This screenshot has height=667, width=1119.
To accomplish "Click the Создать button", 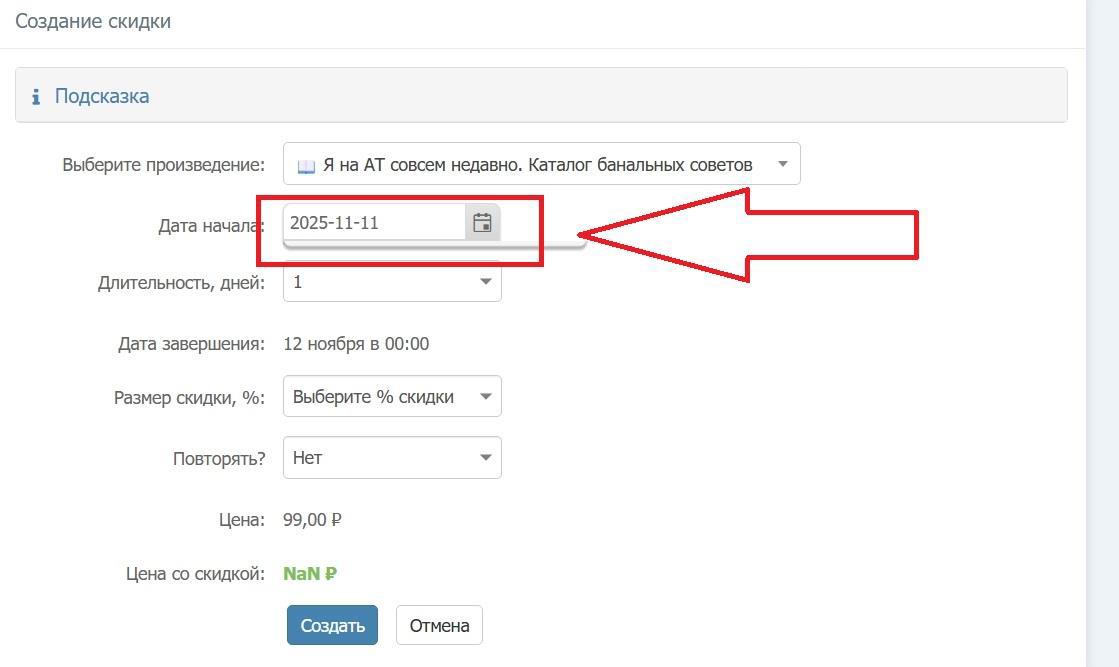I will [x=333, y=625].
